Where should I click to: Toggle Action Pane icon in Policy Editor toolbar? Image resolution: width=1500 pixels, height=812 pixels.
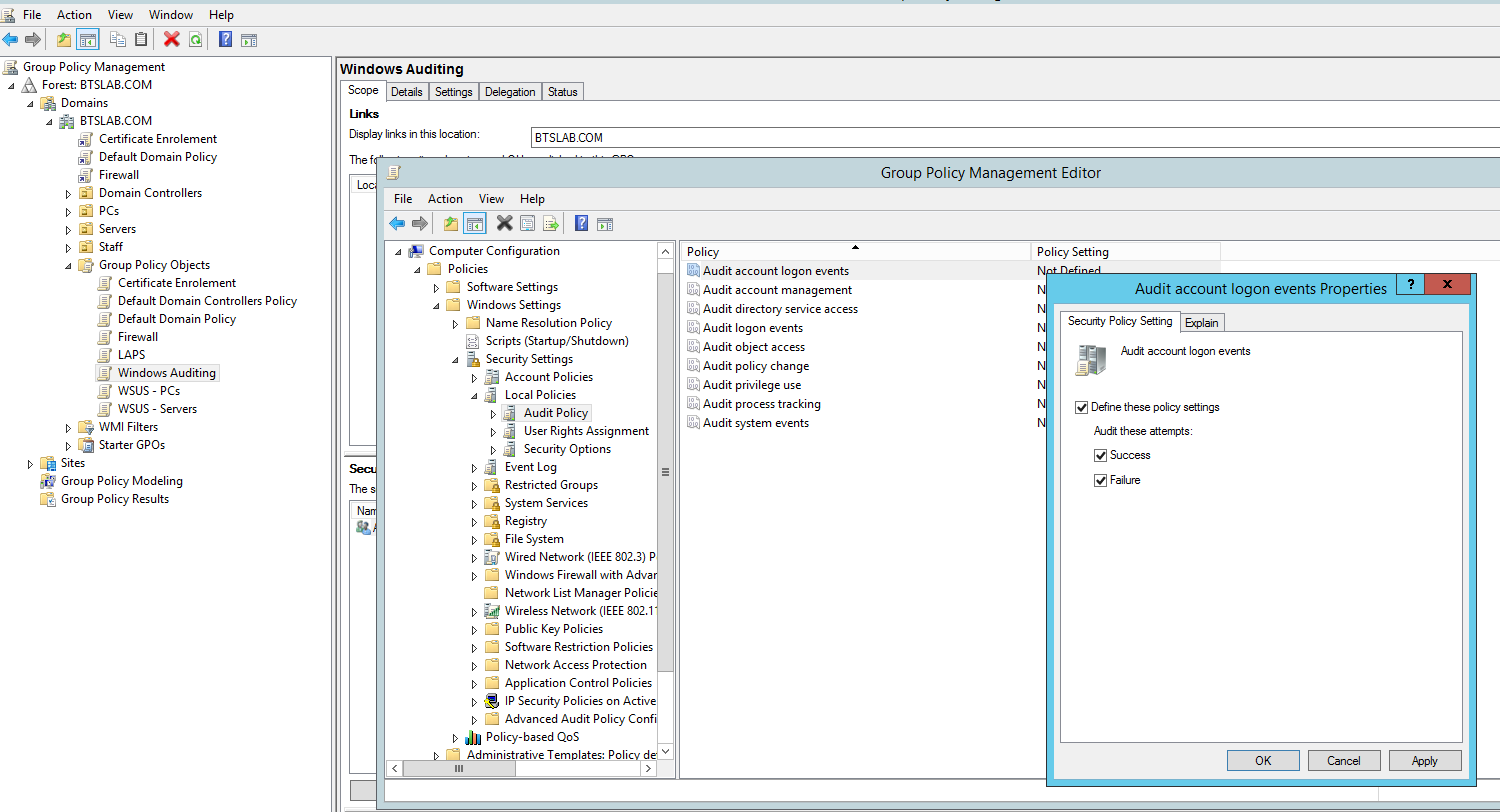604,223
